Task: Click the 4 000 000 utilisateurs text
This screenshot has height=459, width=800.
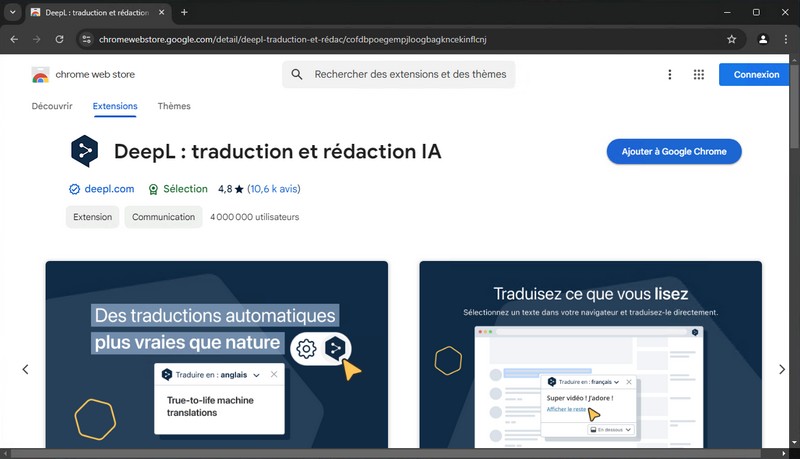Action: (255, 217)
